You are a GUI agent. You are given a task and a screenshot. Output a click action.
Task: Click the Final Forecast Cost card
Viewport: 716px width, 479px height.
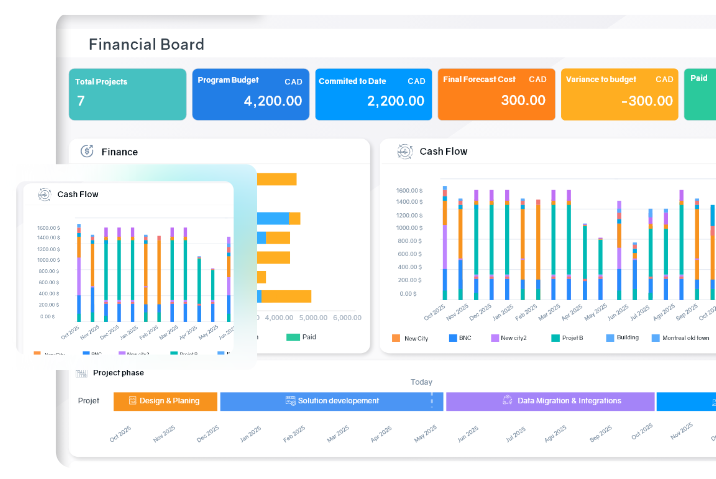pos(494,94)
